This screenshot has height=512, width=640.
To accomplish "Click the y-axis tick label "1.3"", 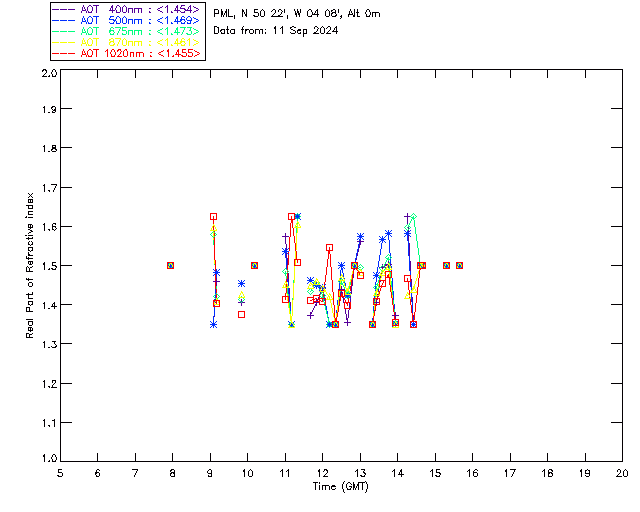I will tap(49, 344).
